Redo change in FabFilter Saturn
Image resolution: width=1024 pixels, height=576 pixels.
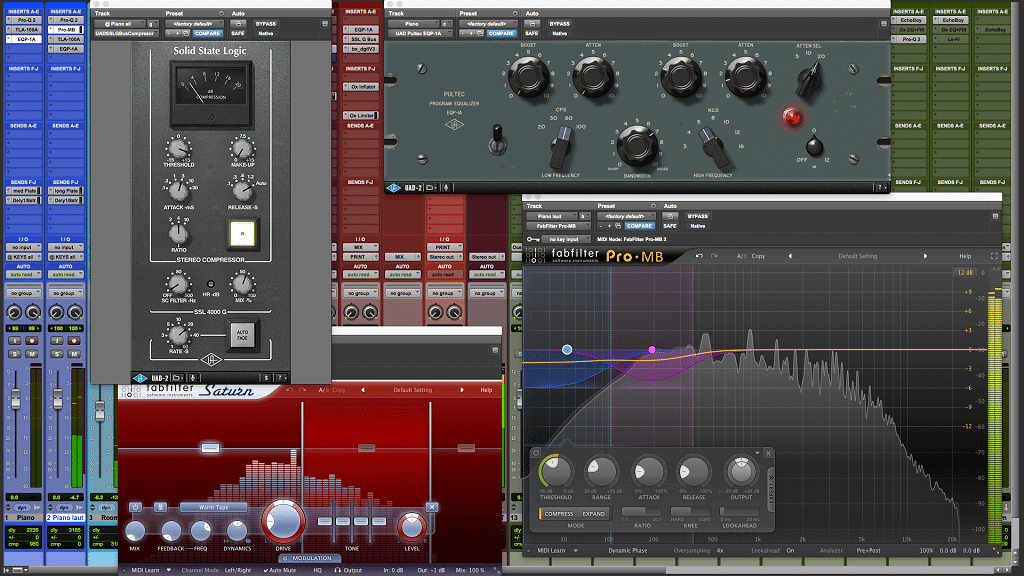(303, 390)
